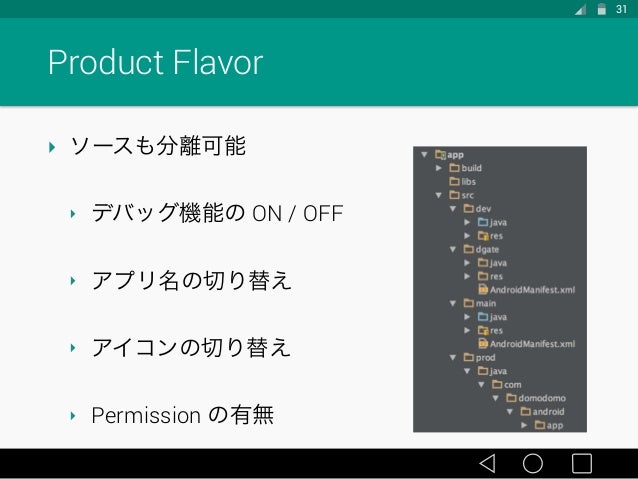Click the blue java folder icon under main
Image resolution: width=638 pixels, height=479 pixels.
click(x=483, y=317)
